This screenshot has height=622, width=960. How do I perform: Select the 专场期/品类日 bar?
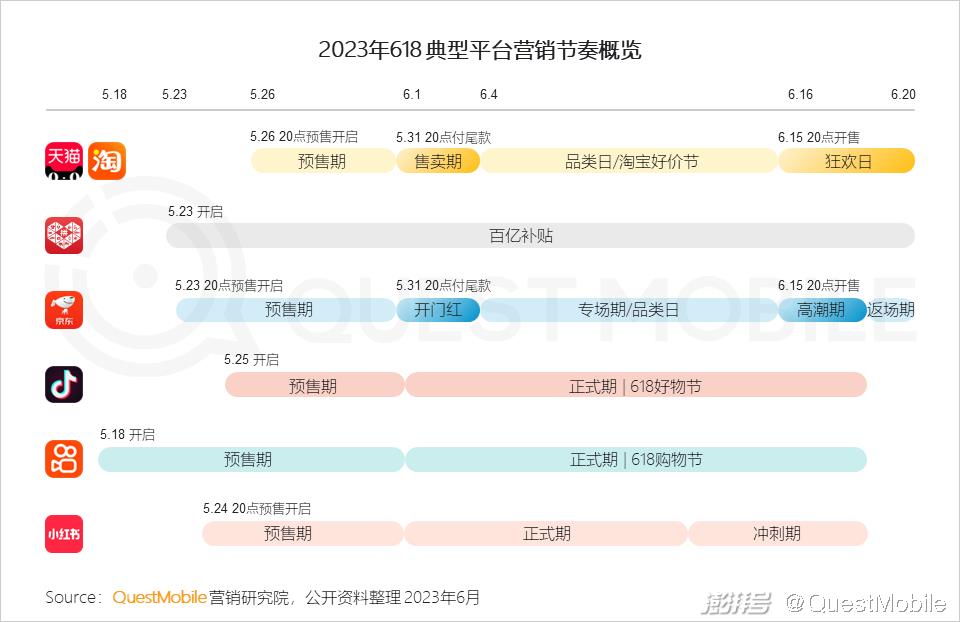coord(630,310)
